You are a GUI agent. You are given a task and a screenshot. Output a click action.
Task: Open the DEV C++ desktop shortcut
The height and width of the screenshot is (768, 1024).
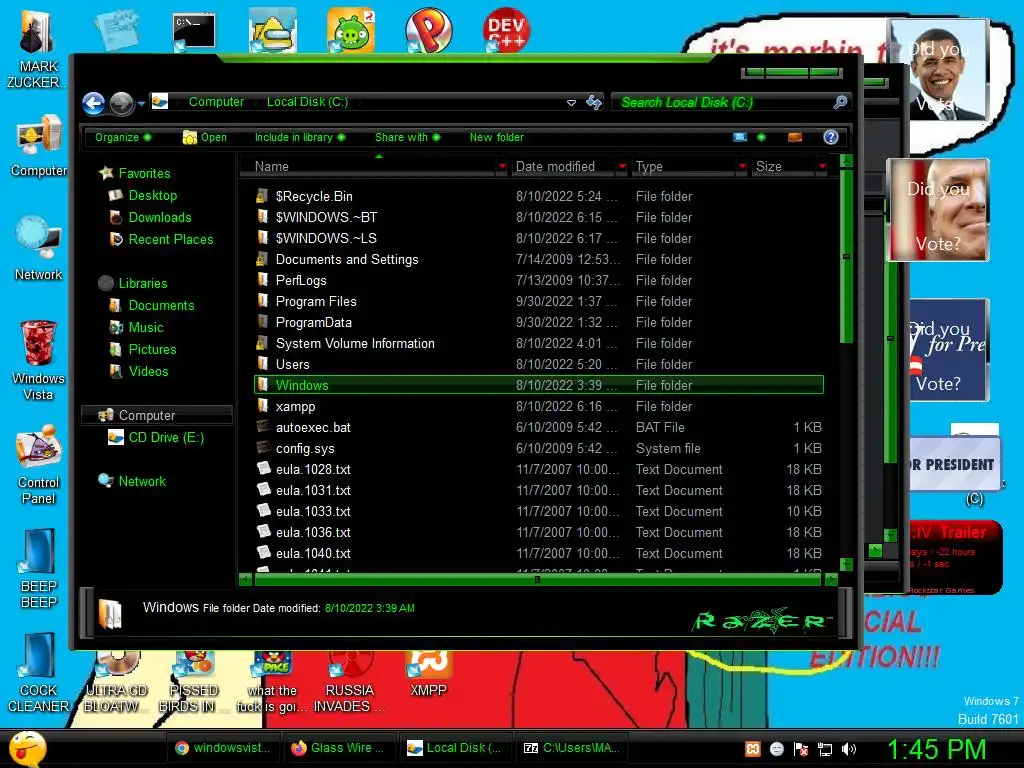tap(507, 30)
